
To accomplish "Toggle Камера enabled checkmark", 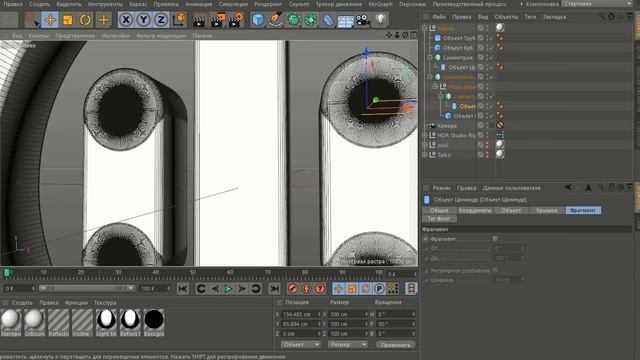I will (x=491, y=126).
